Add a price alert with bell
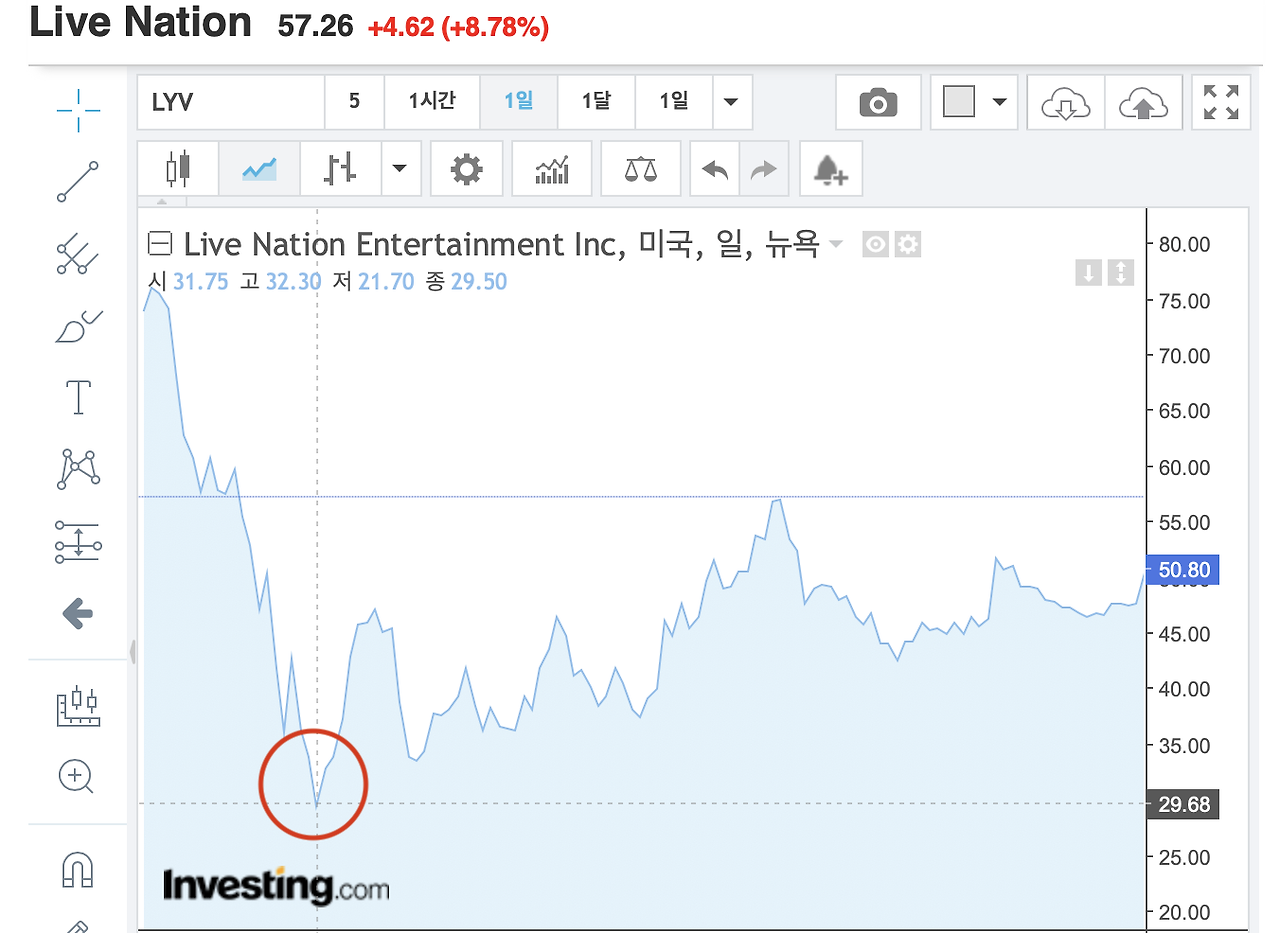 (x=830, y=168)
